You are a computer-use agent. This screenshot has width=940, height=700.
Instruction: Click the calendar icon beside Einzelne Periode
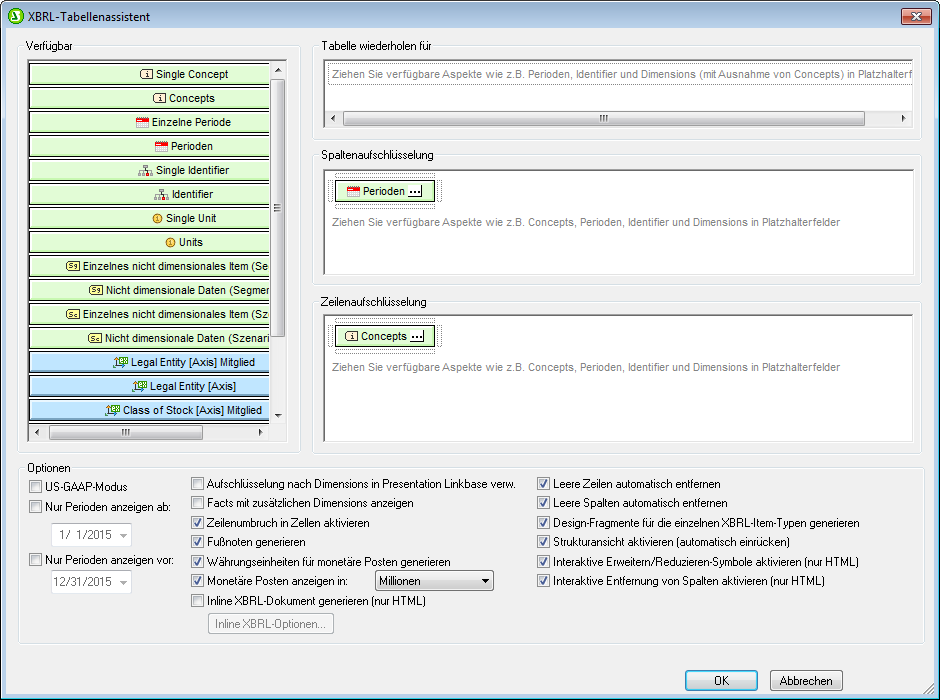pos(142,122)
